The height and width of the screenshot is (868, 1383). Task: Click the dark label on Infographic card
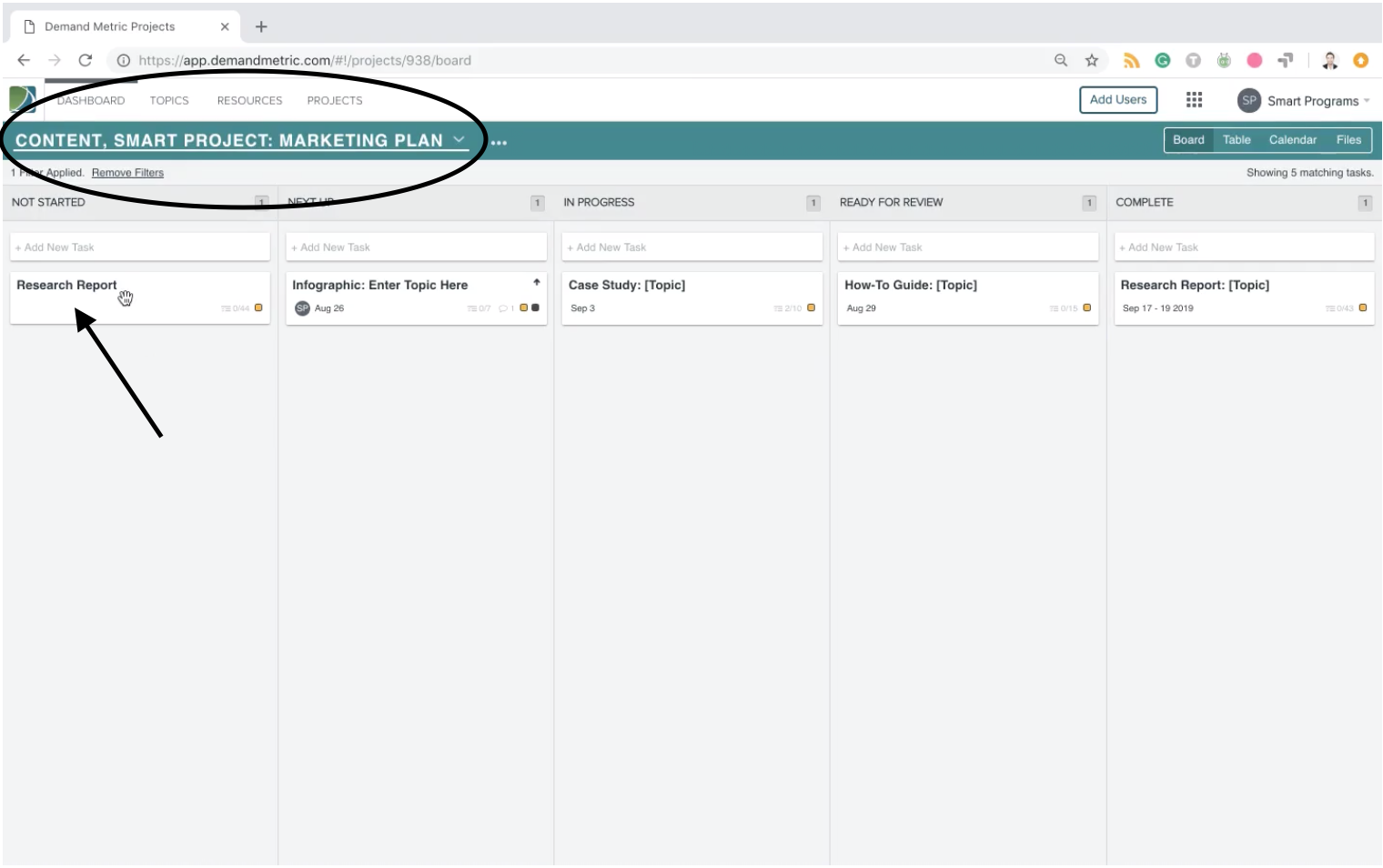(535, 308)
